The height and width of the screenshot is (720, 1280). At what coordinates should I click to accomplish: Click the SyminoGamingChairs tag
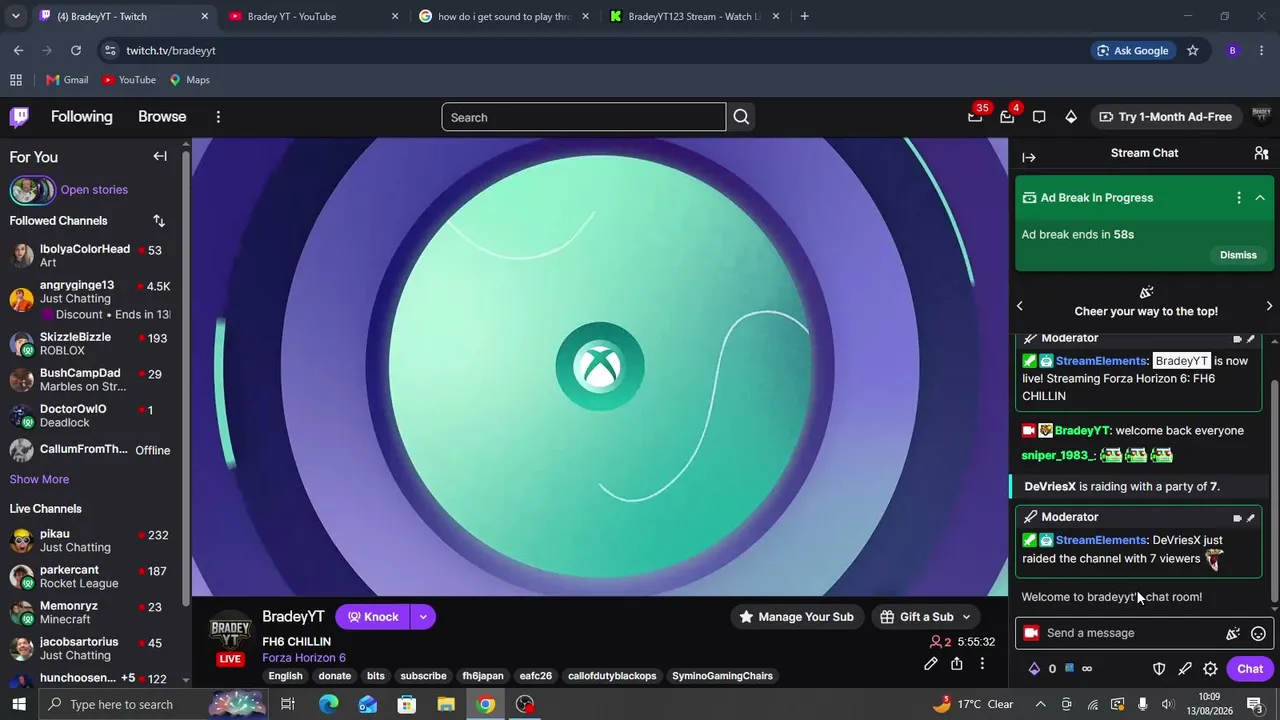[x=722, y=676]
